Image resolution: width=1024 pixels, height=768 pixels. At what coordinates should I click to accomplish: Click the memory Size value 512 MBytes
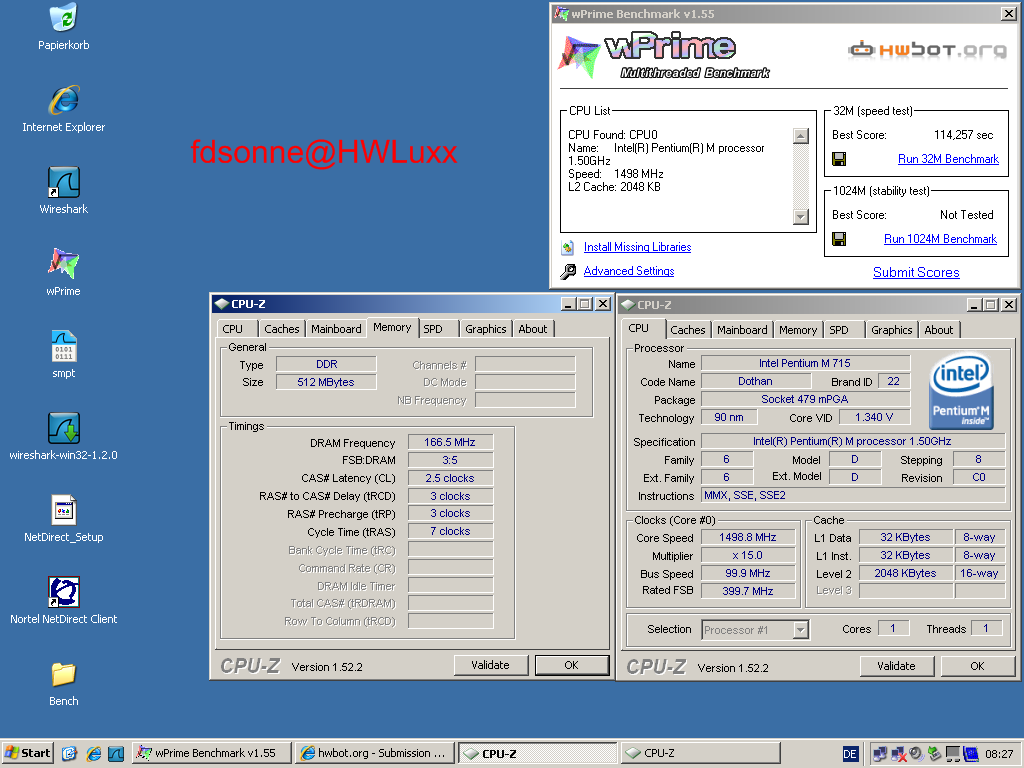(326, 382)
